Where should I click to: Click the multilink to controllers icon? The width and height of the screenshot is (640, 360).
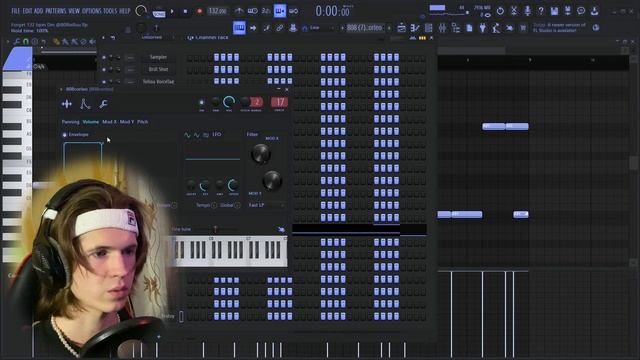(267, 28)
